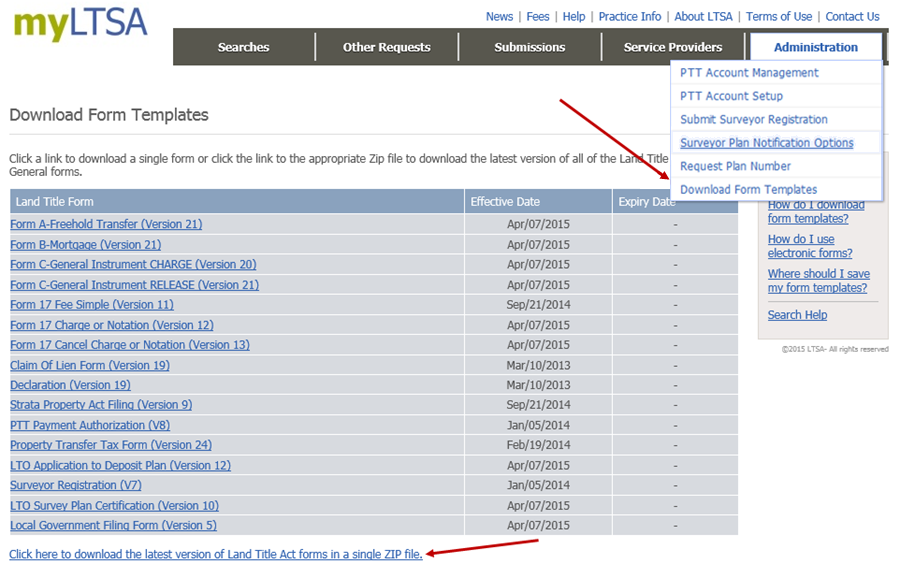Download Form 17 Fee Simple (Version 11)
The image size is (900, 564).
click(92, 305)
